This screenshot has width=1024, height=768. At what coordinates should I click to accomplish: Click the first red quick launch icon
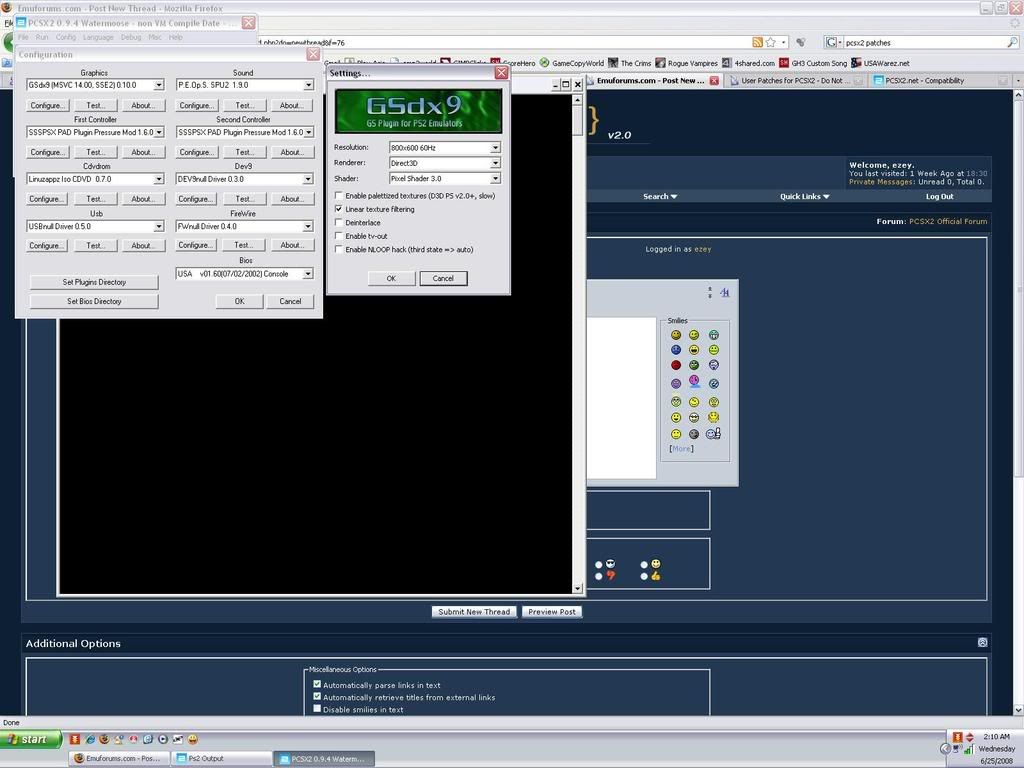point(74,739)
